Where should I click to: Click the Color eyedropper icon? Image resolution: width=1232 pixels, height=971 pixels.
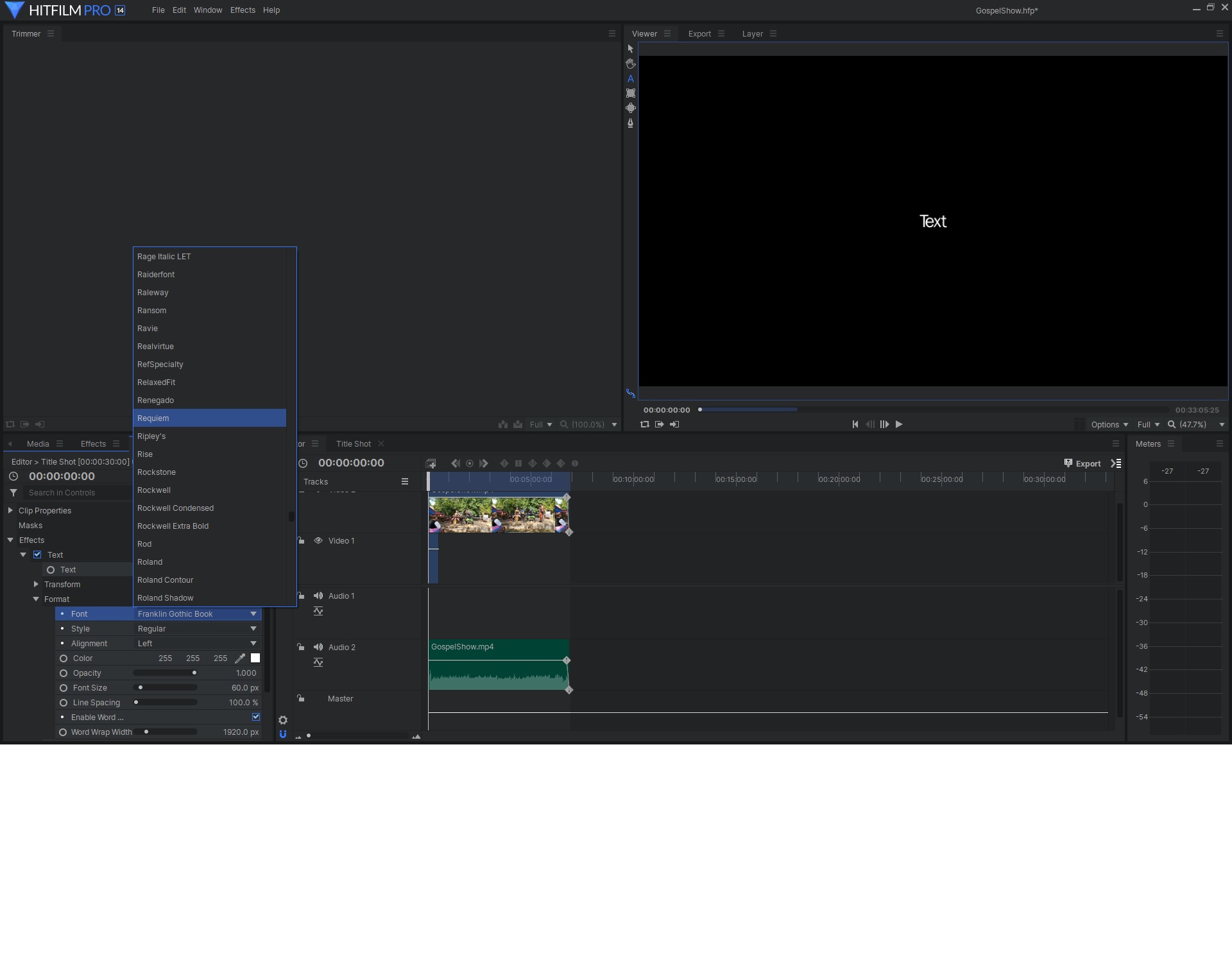coord(240,658)
